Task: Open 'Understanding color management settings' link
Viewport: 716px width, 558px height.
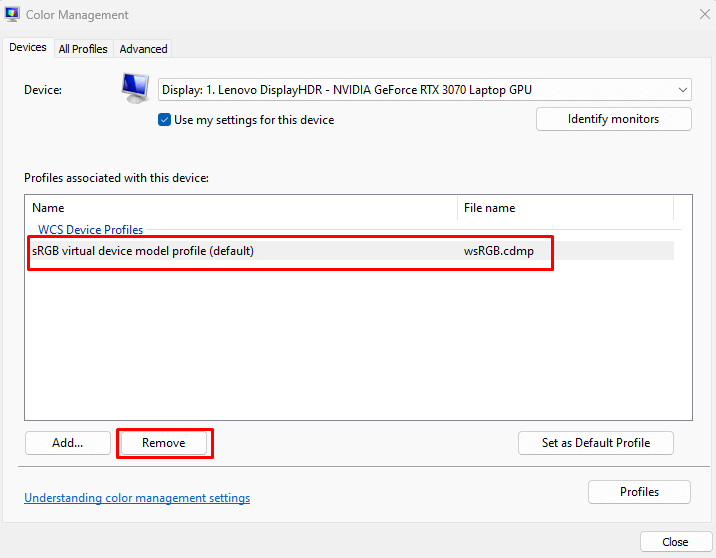Action: [x=137, y=498]
